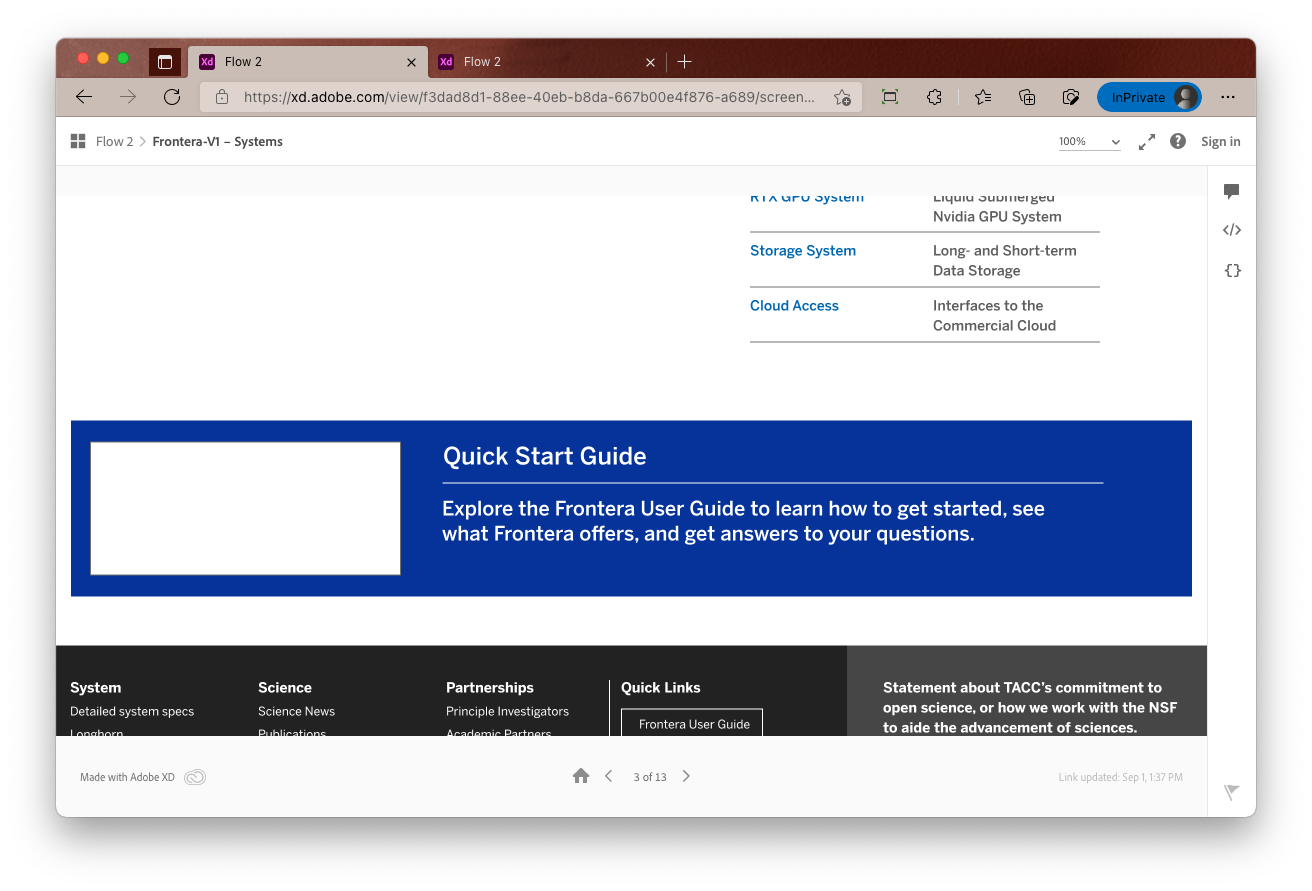Image resolution: width=1312 pixels, height=891 pixels.
Task: Toggle fullscreen with the expand arrows icon
Action: 1147,142
